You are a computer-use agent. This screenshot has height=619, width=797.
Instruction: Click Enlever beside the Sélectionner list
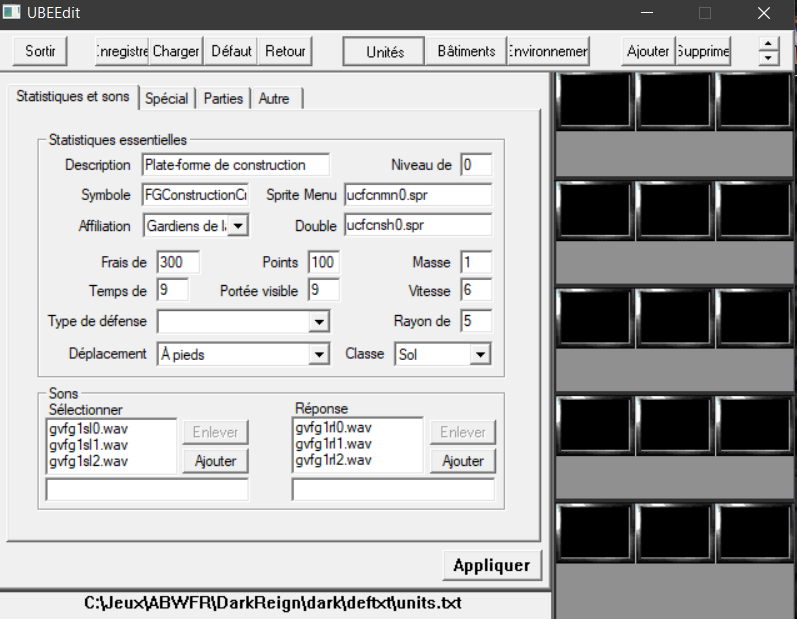(216, 432)
